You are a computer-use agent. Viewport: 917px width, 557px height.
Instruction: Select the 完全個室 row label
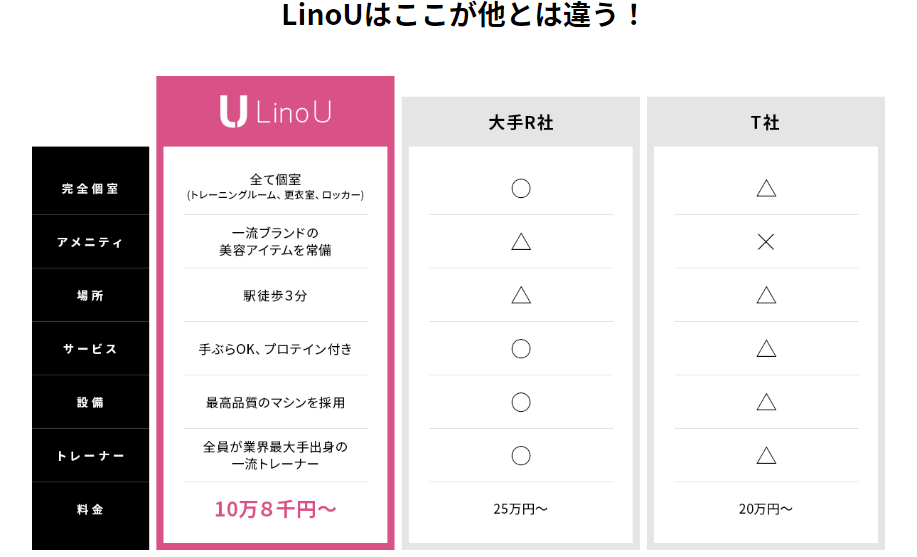click(90, 188)
